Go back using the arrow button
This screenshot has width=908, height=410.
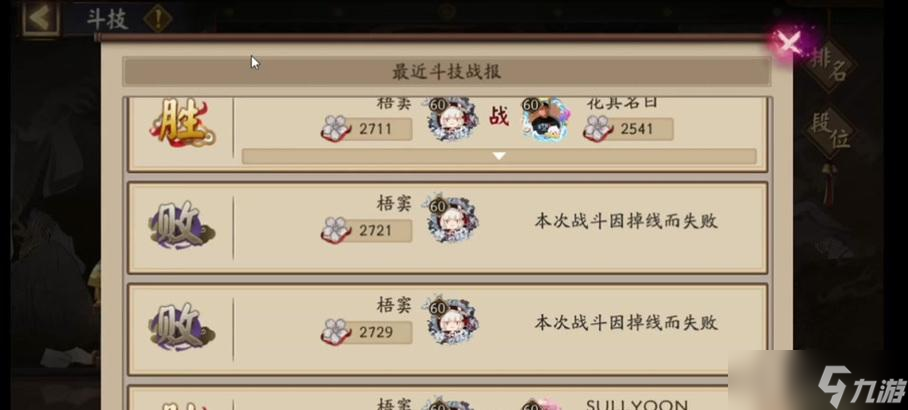[41, 18]
